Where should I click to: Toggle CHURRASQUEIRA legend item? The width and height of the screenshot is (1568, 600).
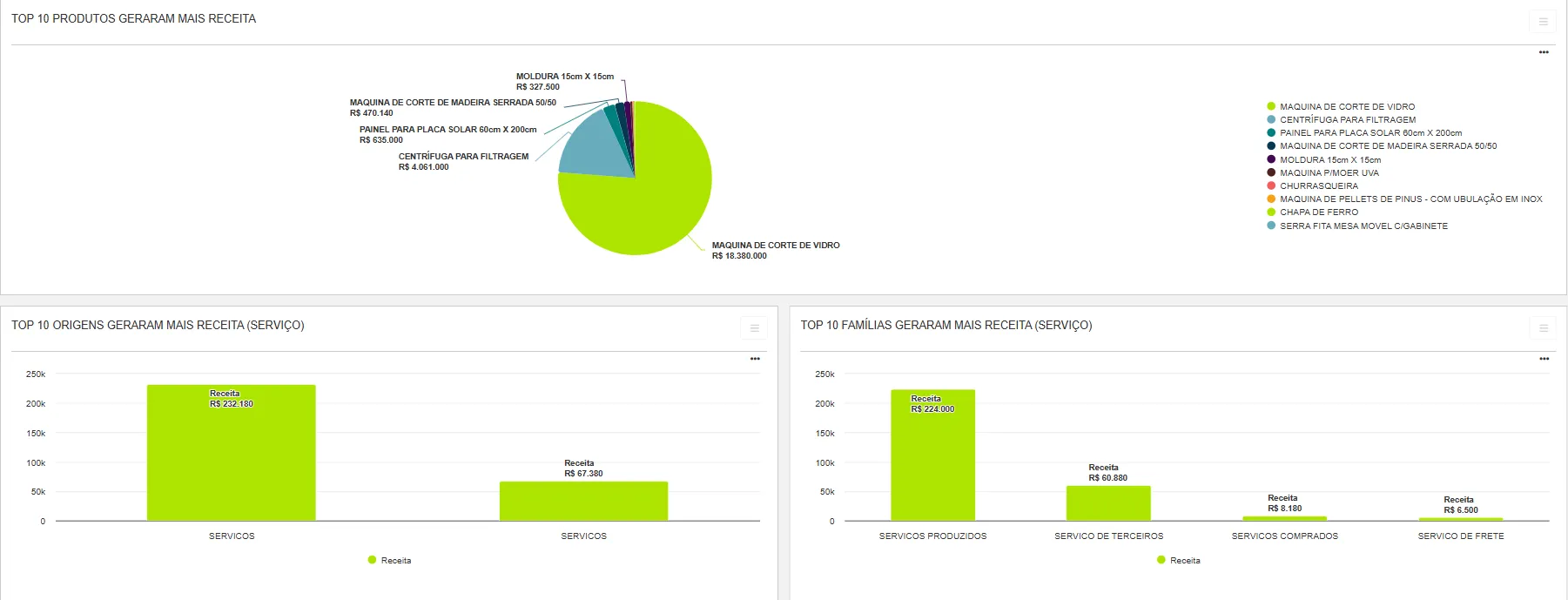1318,186
